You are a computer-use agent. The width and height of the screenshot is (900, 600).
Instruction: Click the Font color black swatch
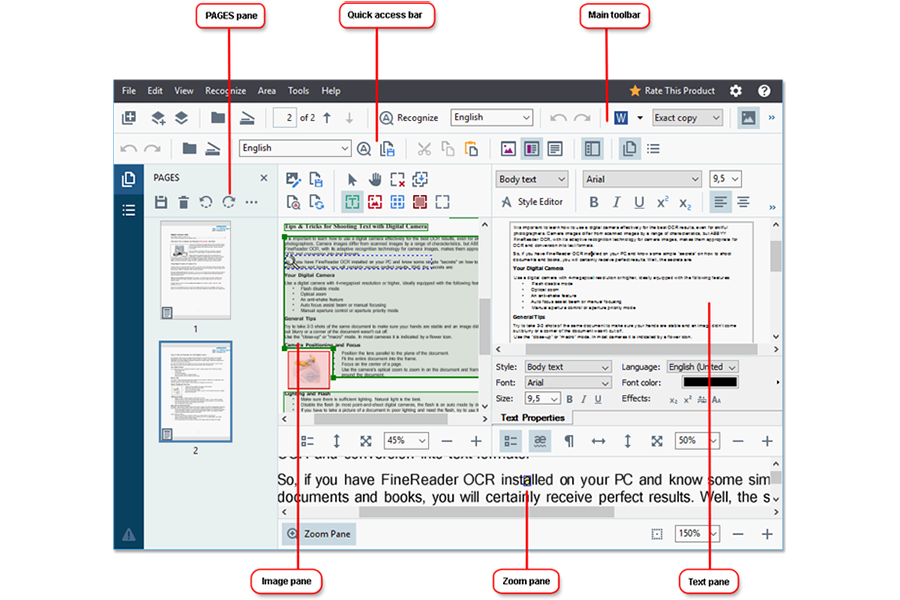coord(709,382)
